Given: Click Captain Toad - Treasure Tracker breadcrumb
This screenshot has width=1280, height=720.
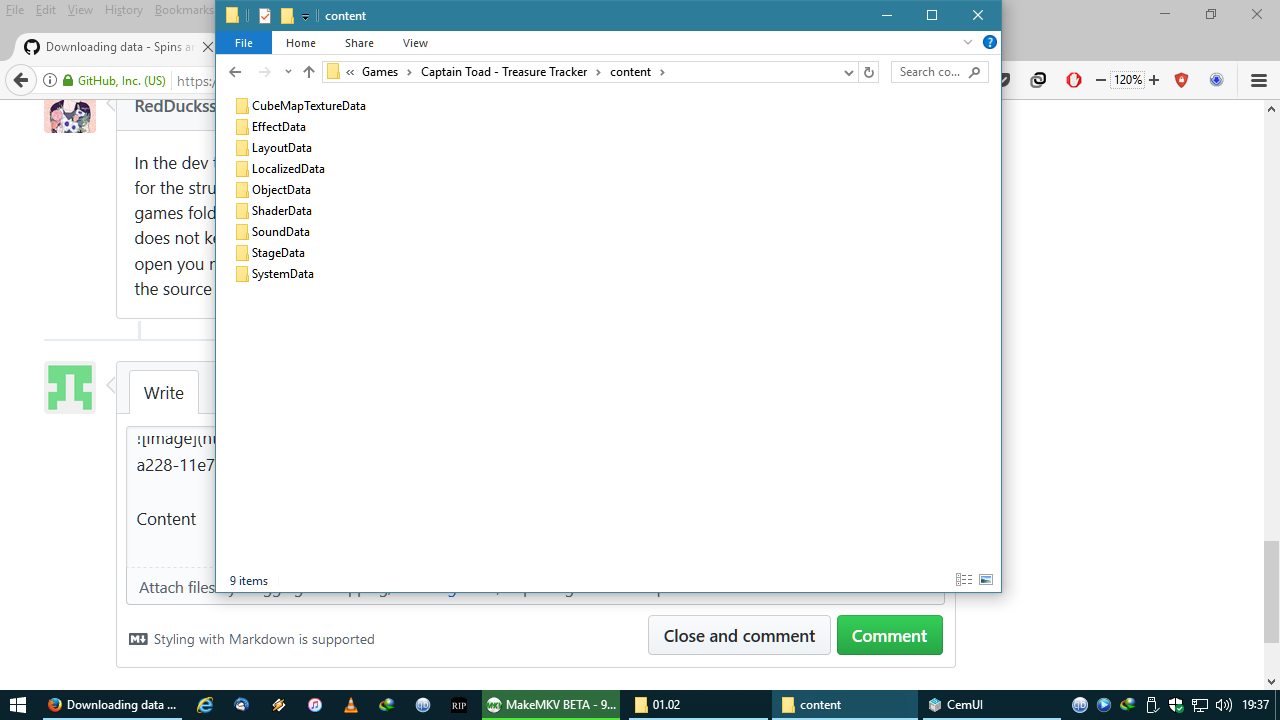Looking at the screenshot, I should [504, 72].
